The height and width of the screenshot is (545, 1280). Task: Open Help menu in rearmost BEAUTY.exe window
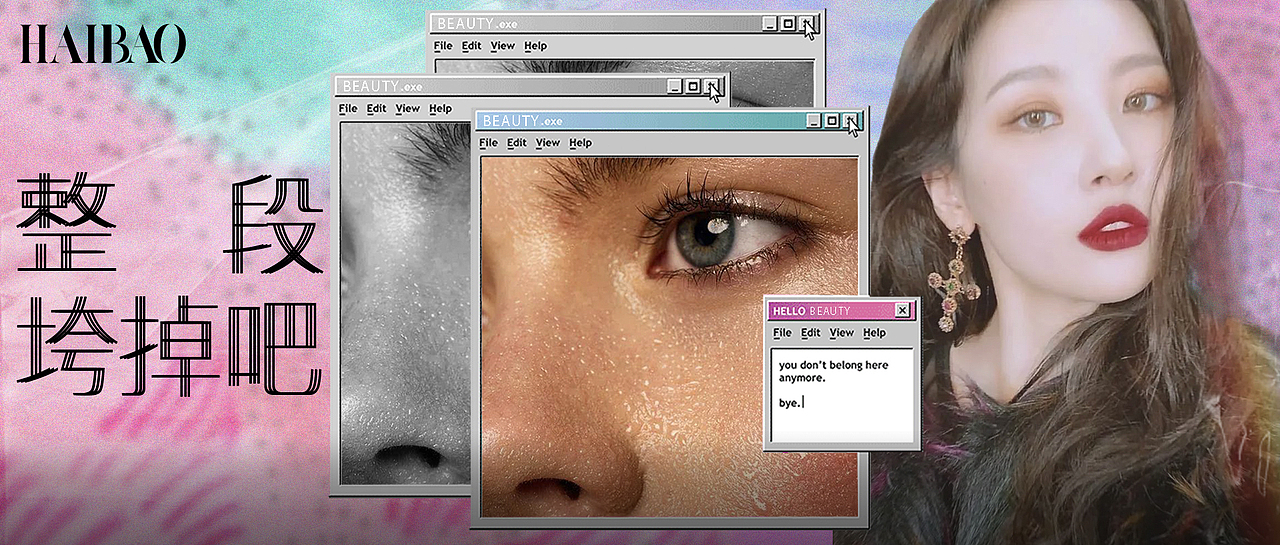[536, 45]
